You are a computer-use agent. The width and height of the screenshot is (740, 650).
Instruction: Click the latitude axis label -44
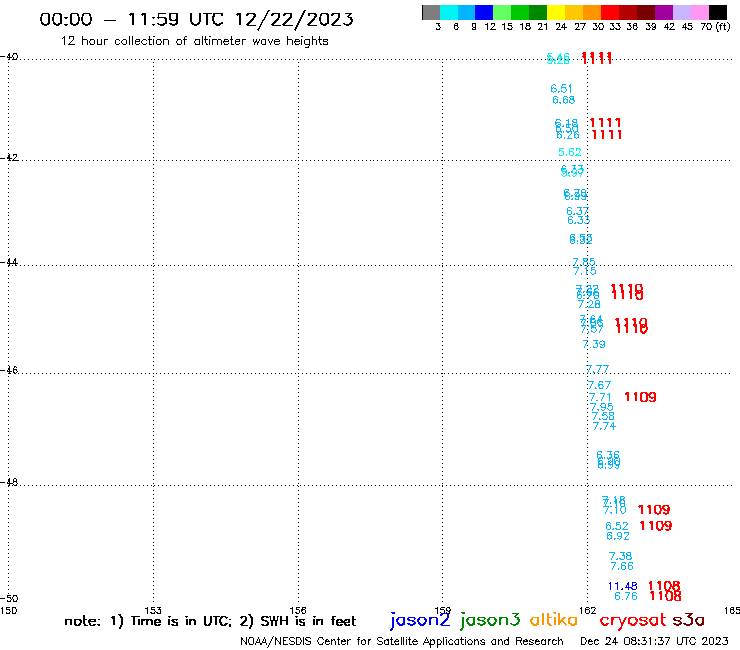(x=9, y=262)
